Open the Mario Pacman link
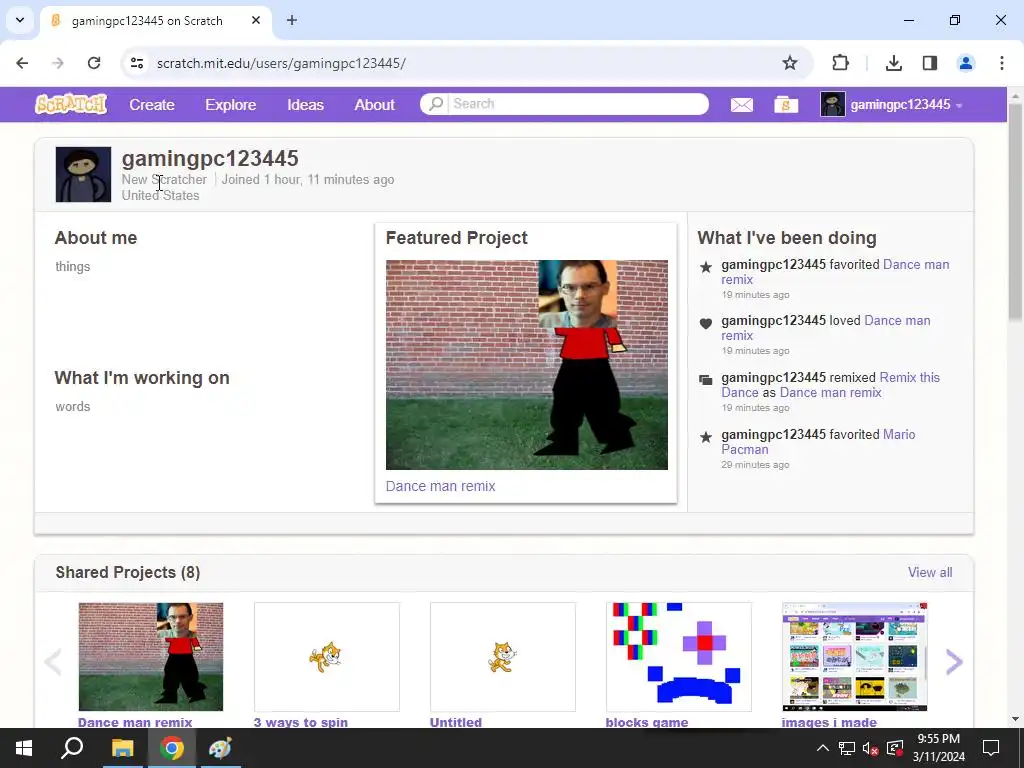The height and width of the screenshot is (768, 1024). 818,441
